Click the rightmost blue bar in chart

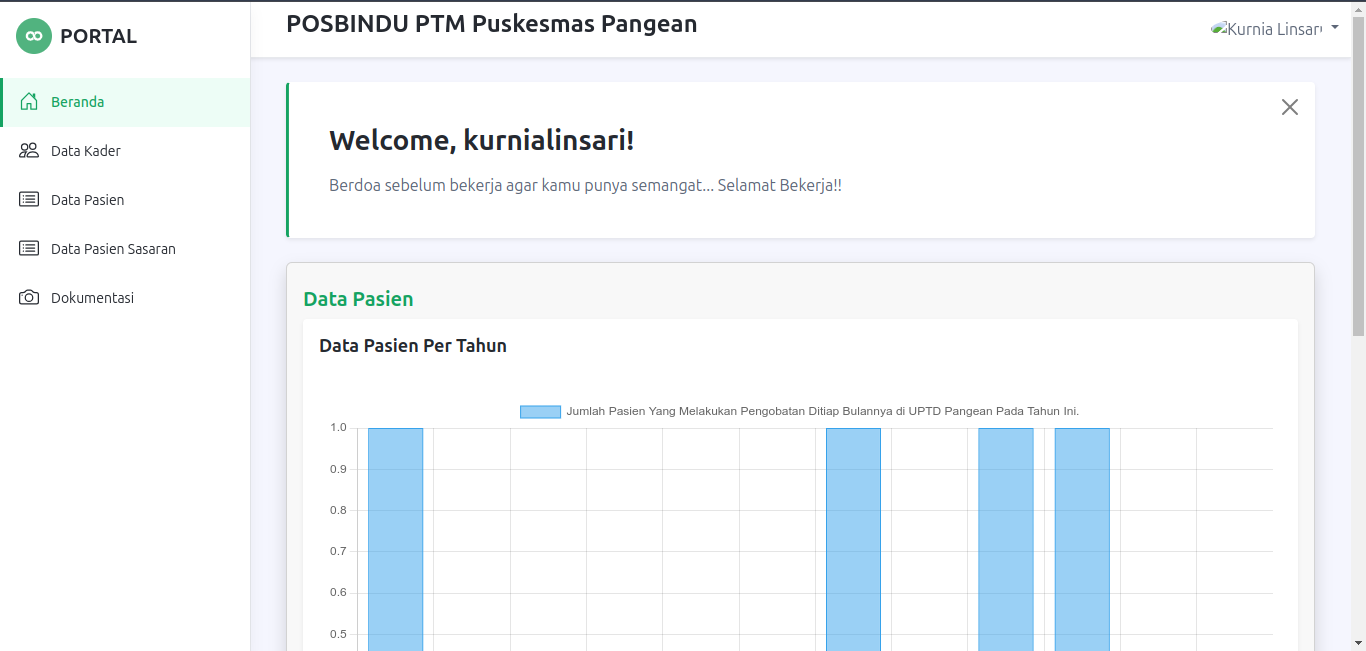(x=1082, y=540)
